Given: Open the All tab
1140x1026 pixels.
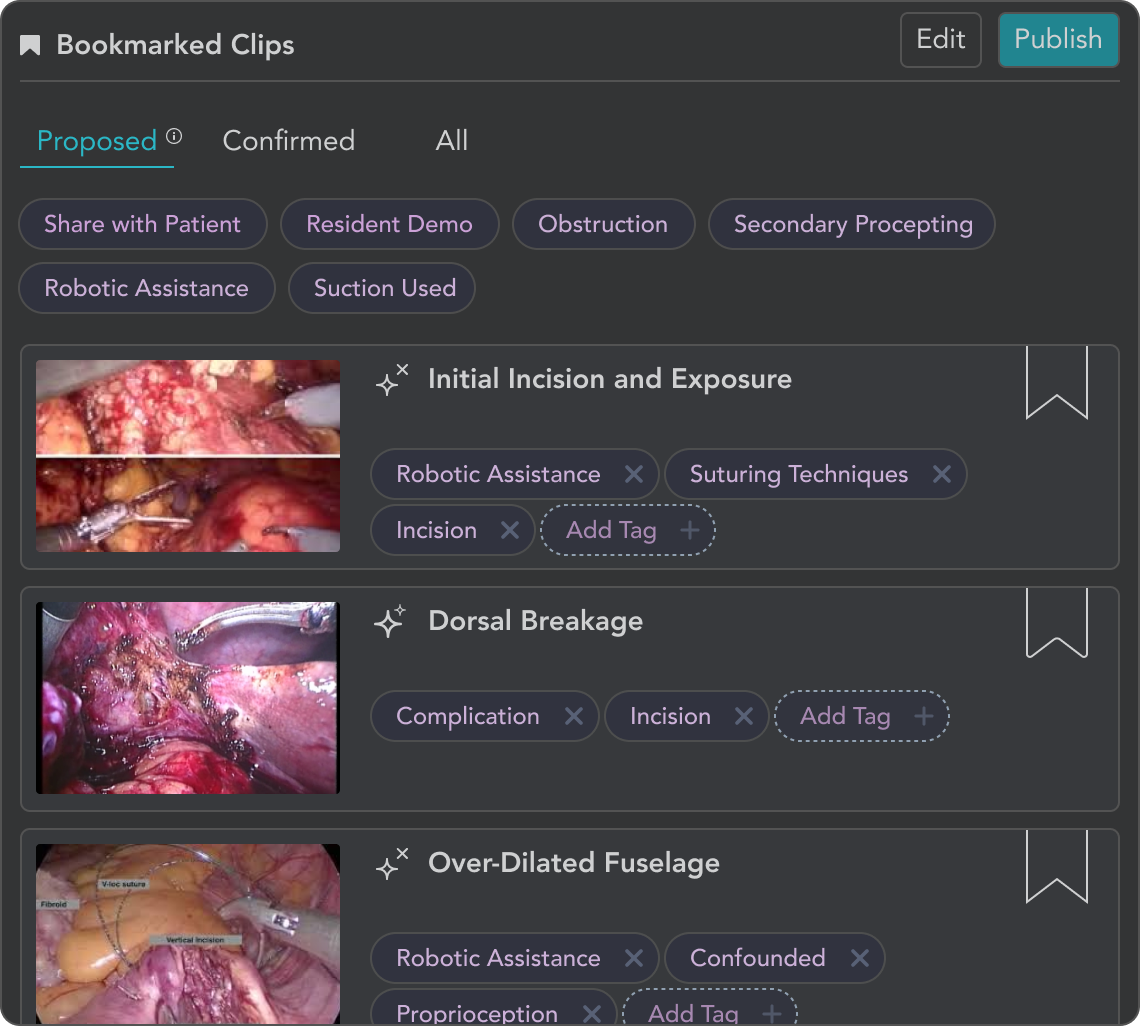Looking at the screenshot, I should click(x=451, y=141).
